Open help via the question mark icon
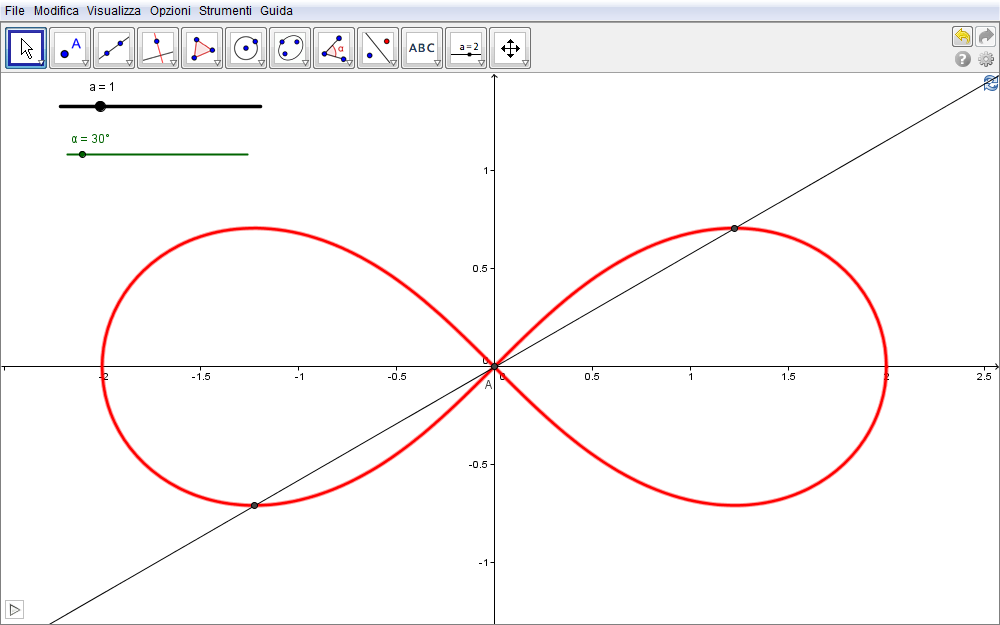 pos(963,59)
